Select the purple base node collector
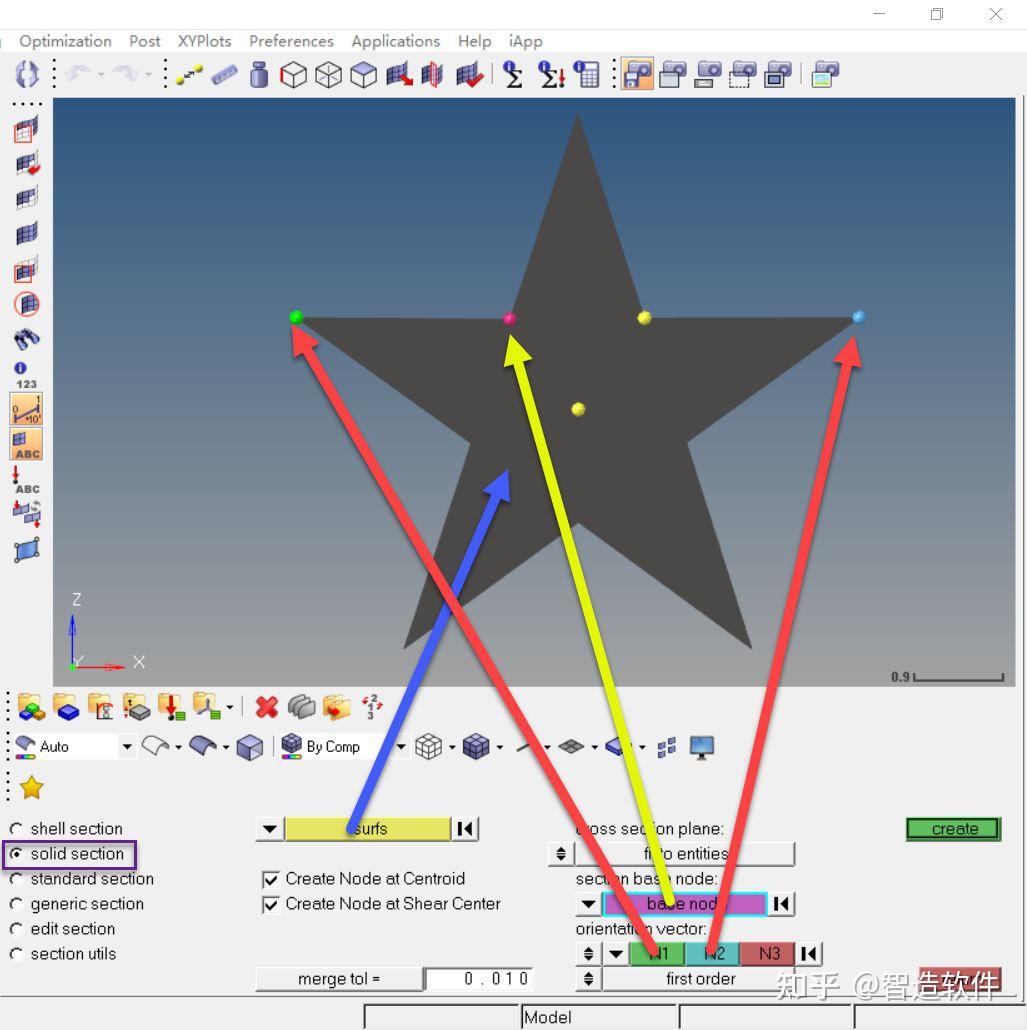1027x1030 pixels. (684, 904)
